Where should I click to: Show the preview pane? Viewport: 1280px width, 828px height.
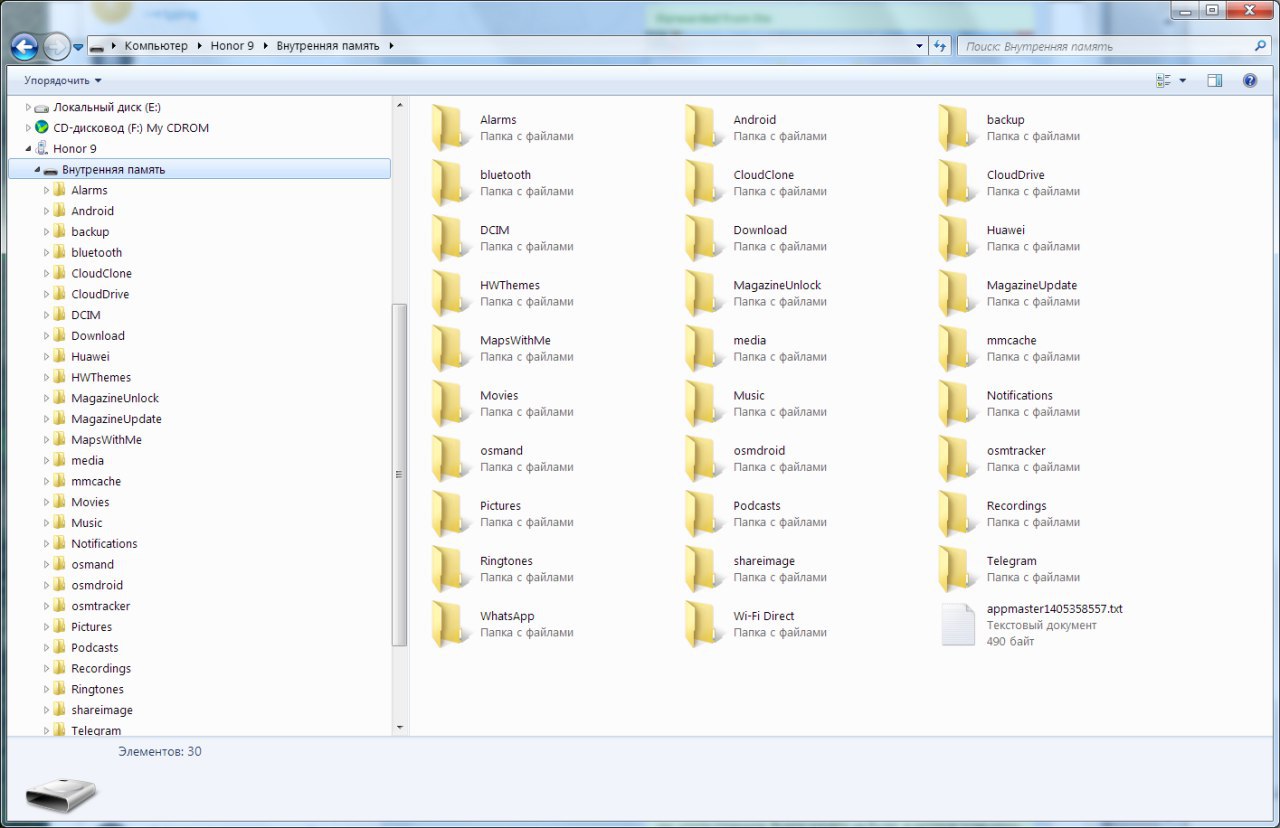click(x=1214, y=80)
